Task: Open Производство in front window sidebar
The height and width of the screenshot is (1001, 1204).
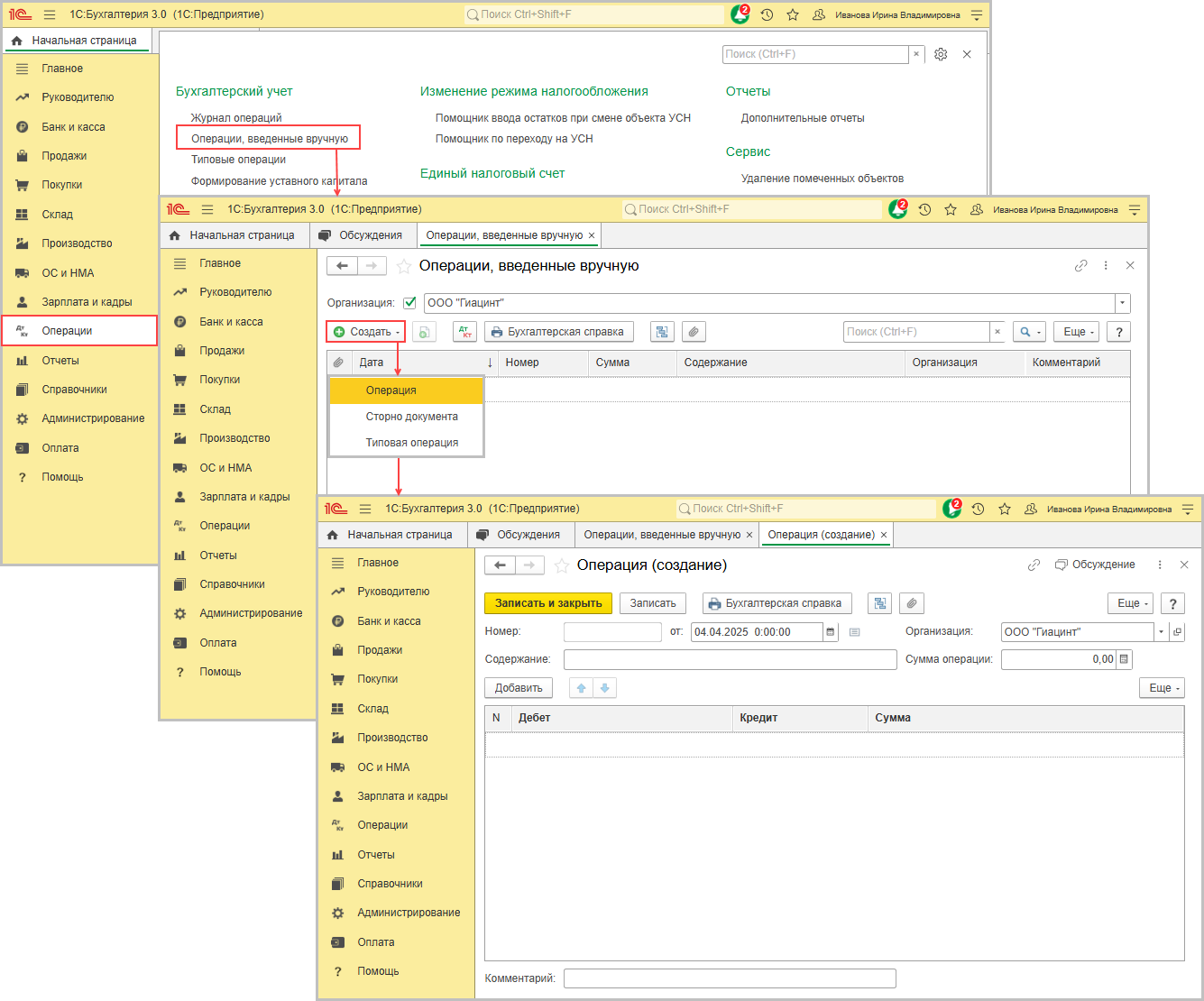Action: coord(392,738)
